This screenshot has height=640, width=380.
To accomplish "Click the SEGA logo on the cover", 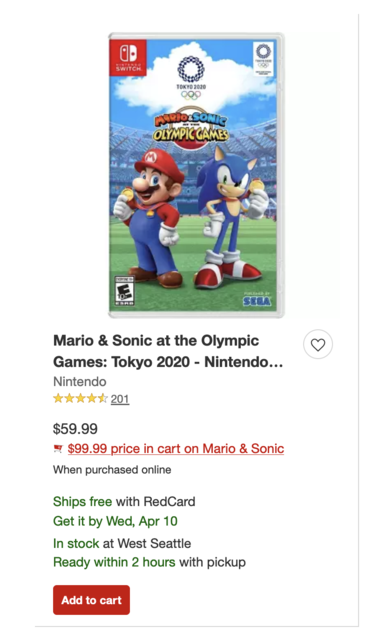I will [257, 301].
